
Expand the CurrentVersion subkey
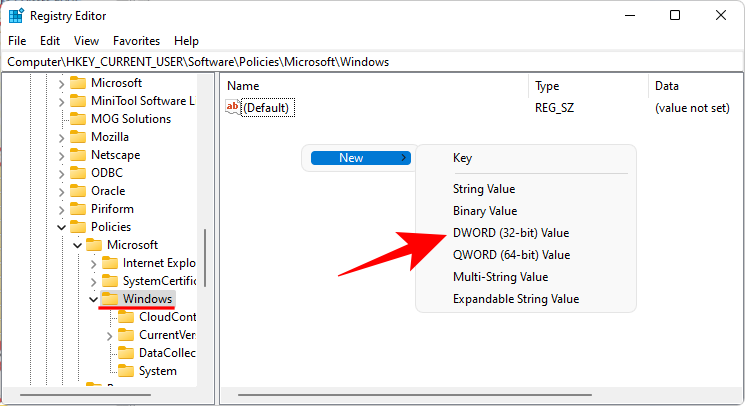tap(109, 335)
